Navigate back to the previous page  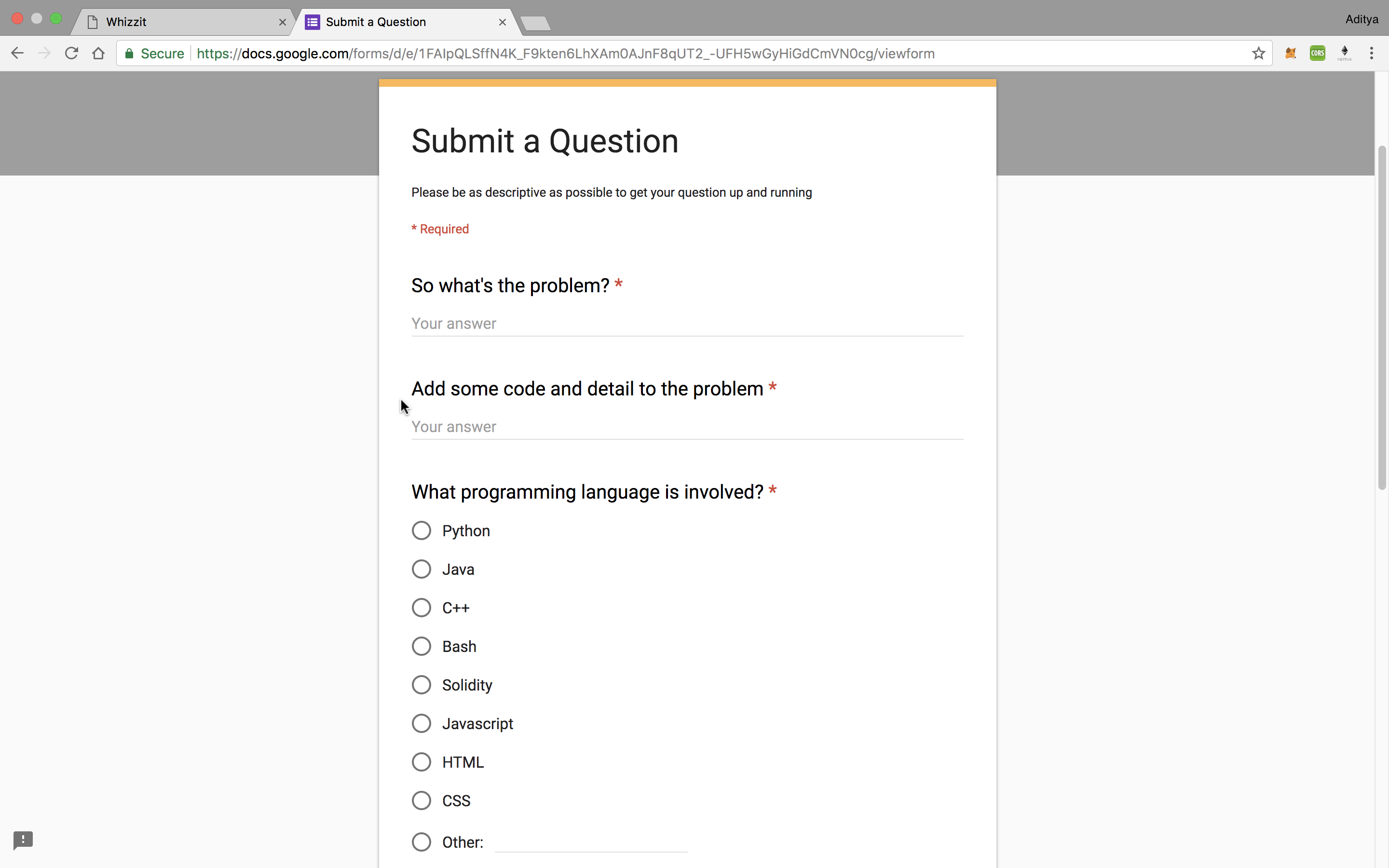point(17,53)
